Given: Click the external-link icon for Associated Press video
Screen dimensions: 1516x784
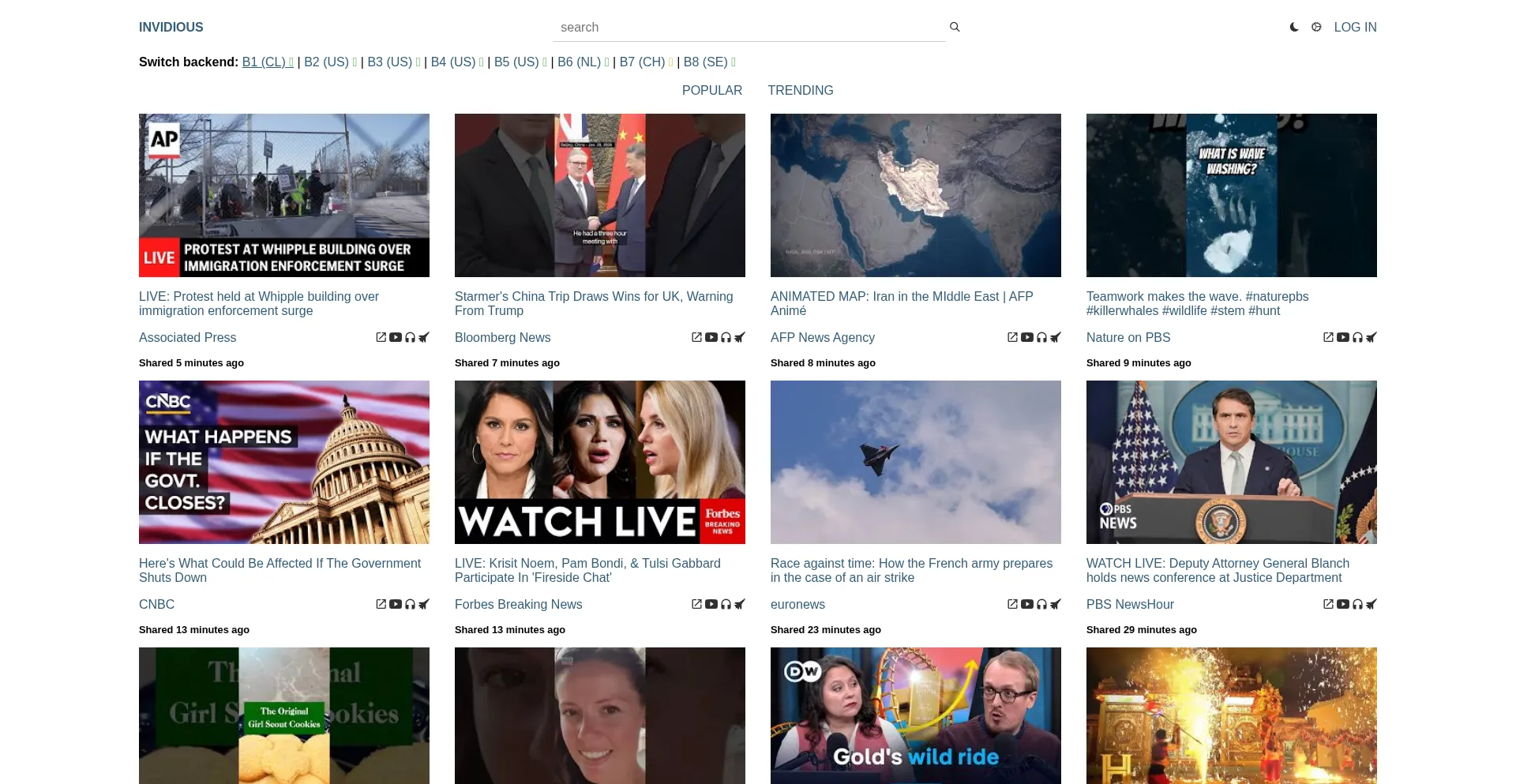Looking at the screenshot, I should point(381,337).
